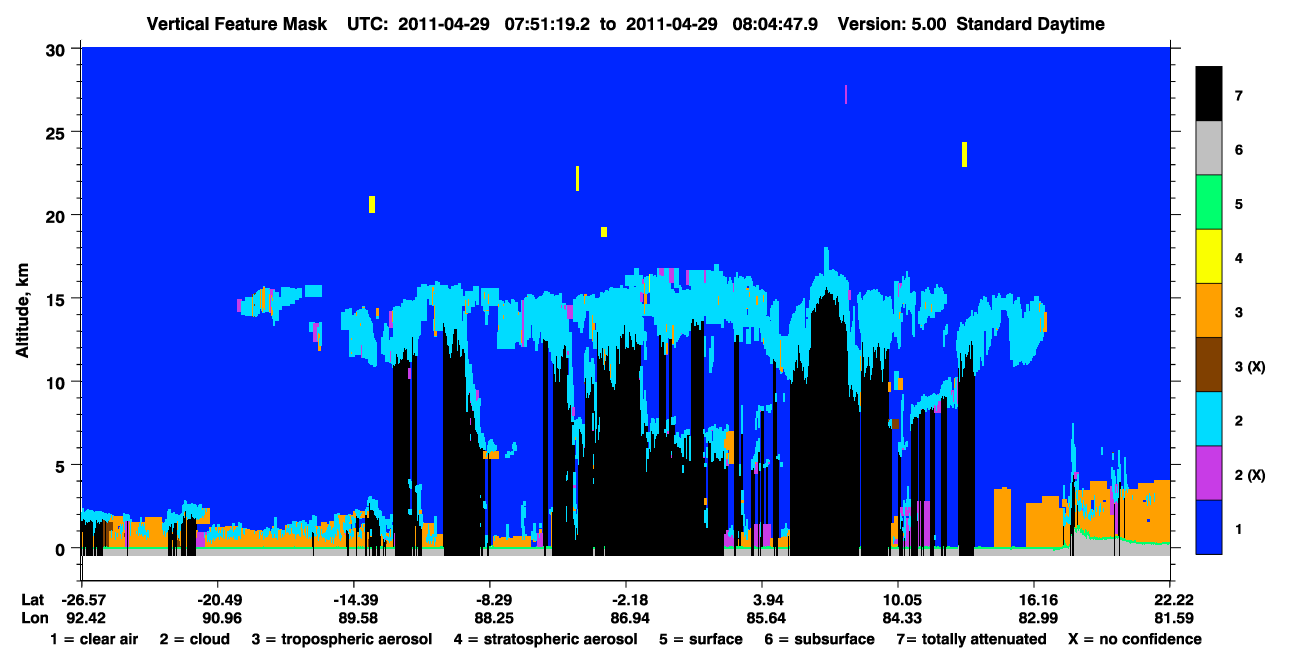Click the gray swatch labeled 6 in the color legend
Screen dimensions: 1300x667
(x=1209, y=149)
